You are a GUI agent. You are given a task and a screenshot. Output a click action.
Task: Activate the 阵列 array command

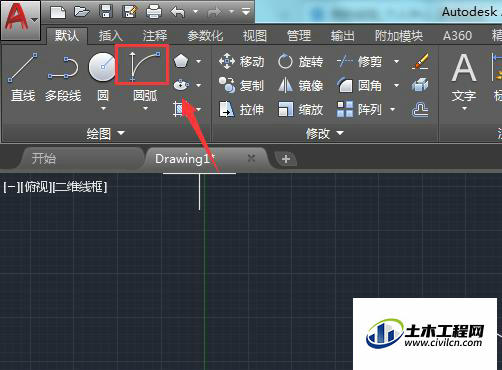coord(359,109)
